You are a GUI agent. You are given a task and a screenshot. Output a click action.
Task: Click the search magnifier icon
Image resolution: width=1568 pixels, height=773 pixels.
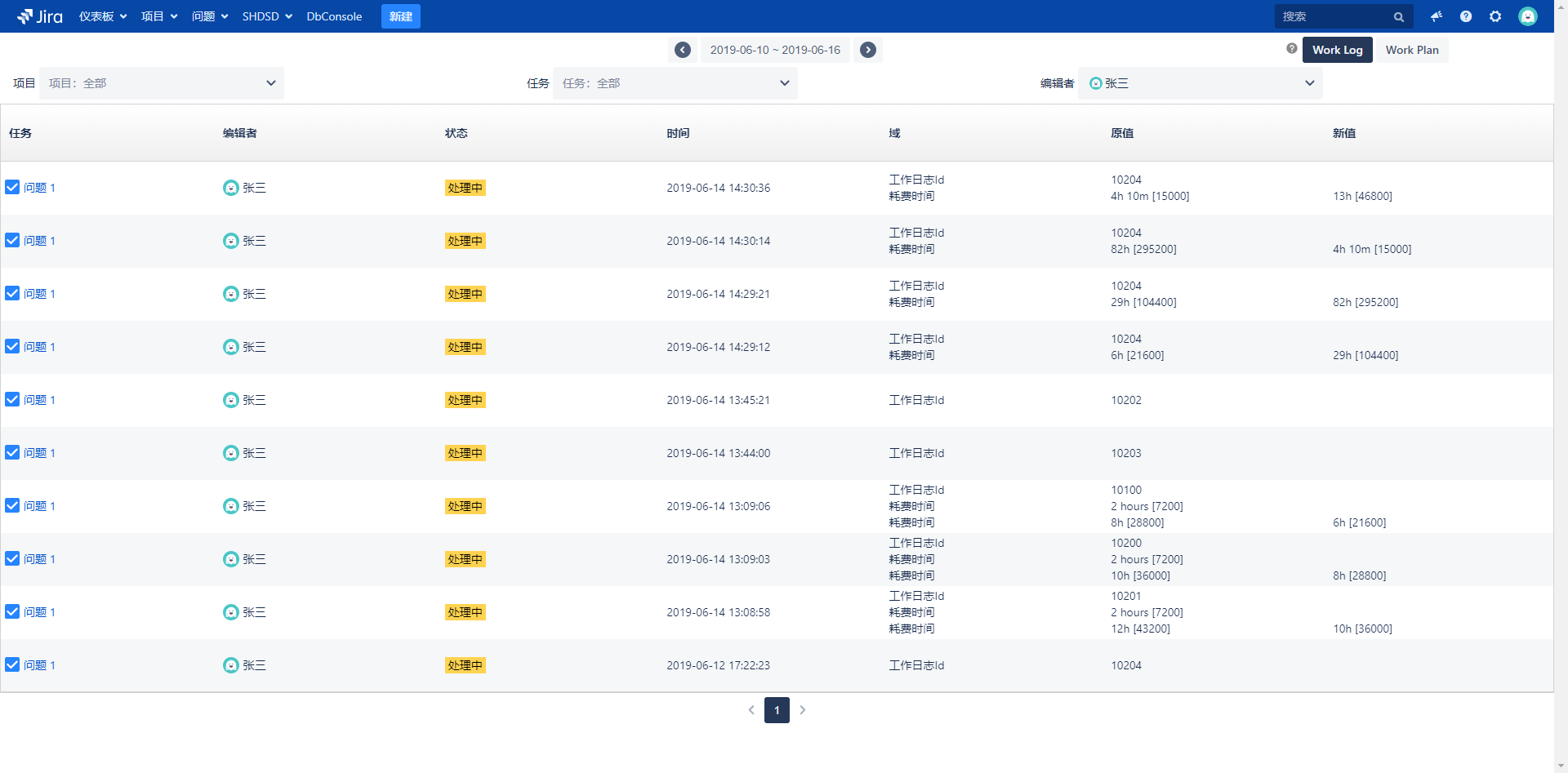pos(1399,16)
